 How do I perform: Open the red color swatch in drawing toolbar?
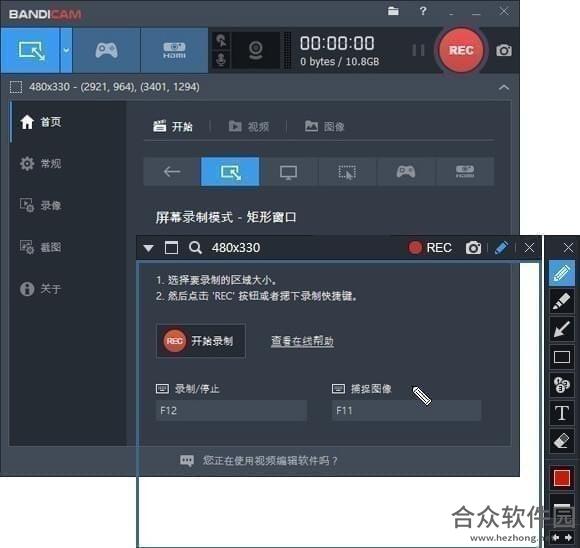[x=562, y=477]
